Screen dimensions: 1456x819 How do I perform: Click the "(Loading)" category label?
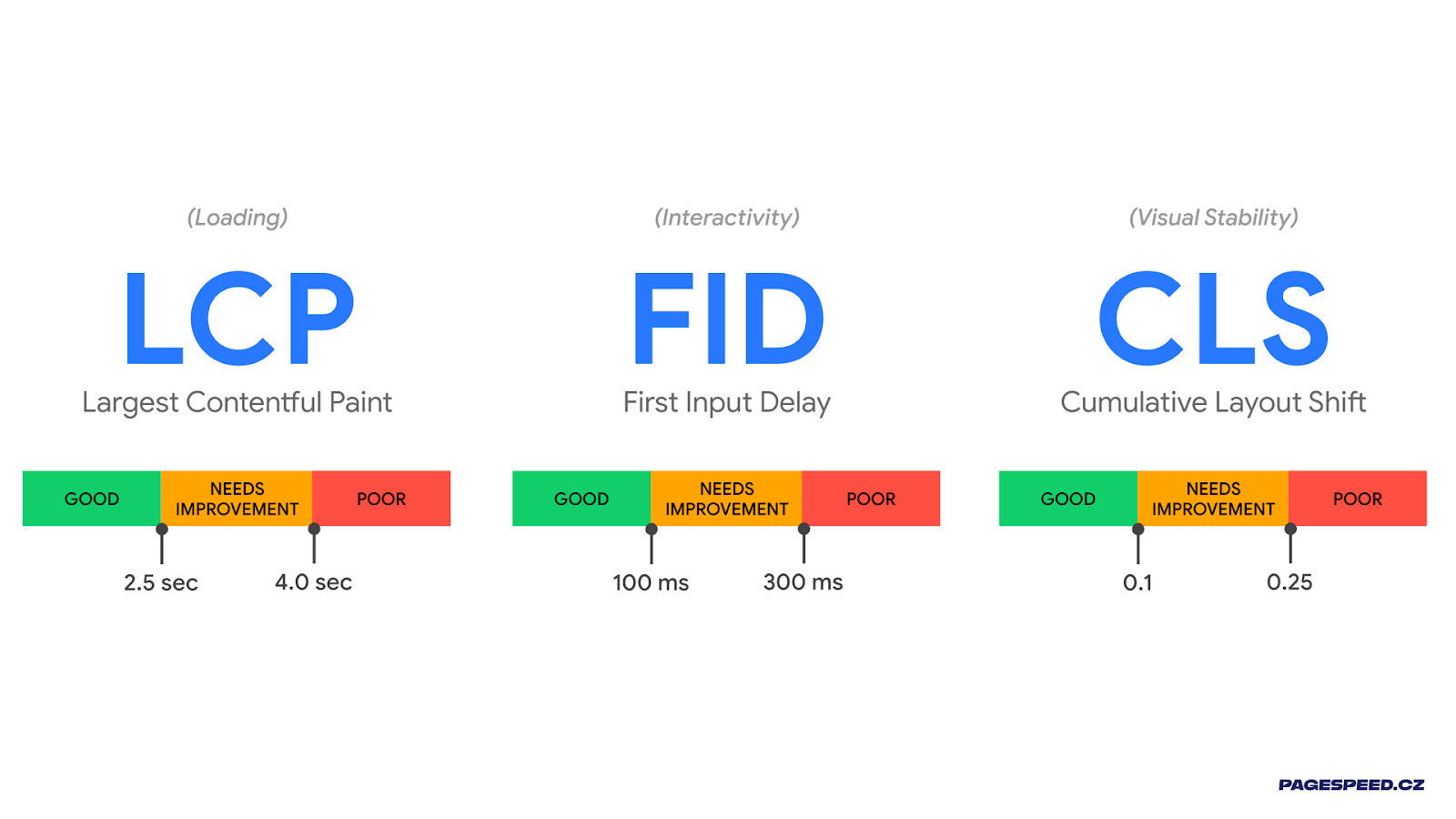click(x=238, y=217)
